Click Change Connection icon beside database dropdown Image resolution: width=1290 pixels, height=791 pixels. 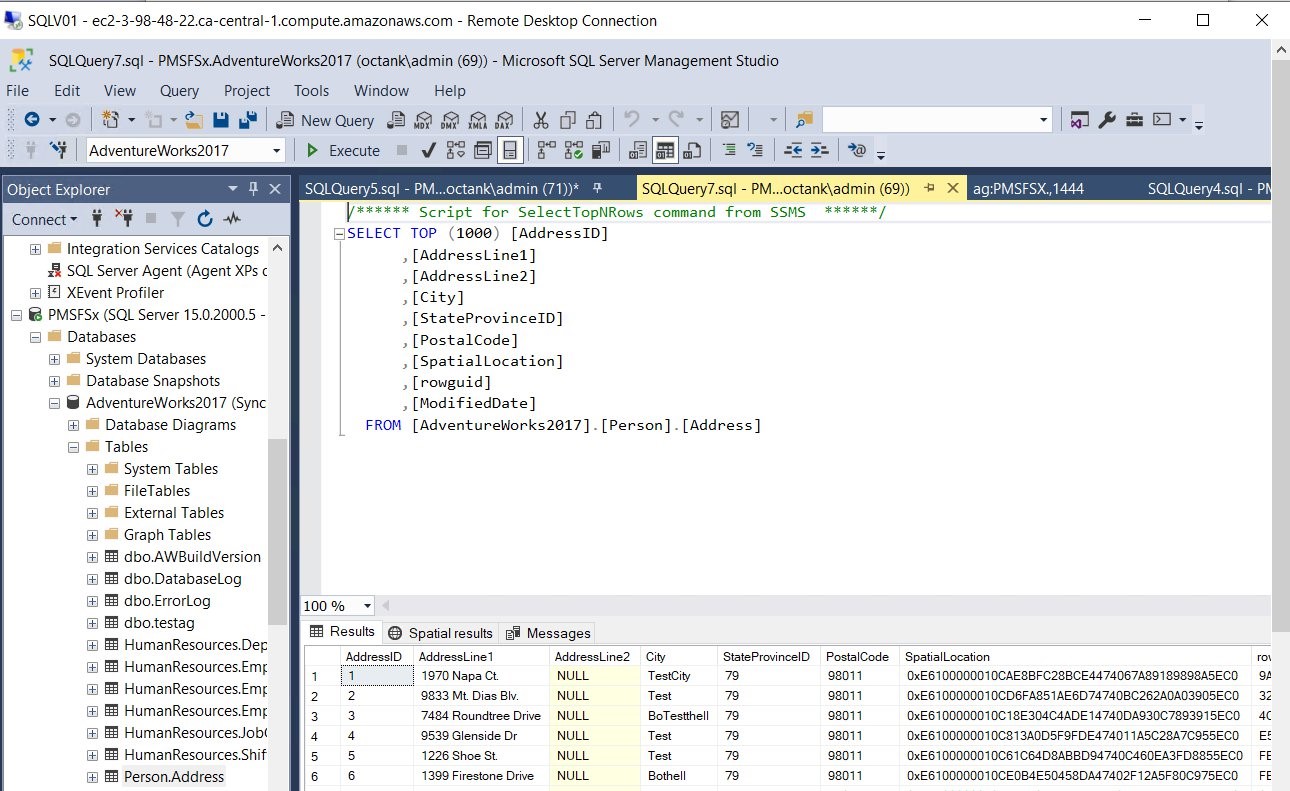[59, 150]
